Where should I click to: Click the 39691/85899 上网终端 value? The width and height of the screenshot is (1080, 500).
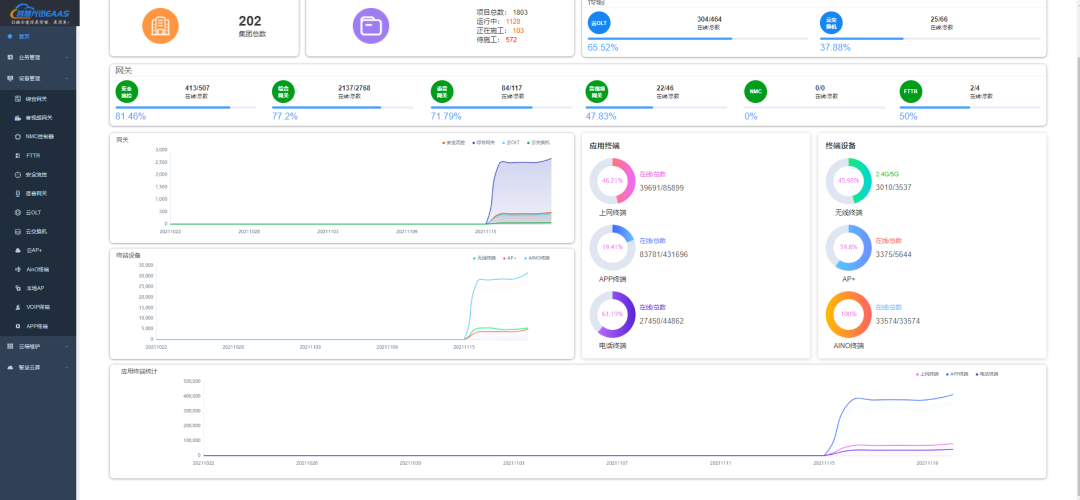point(662,187)
